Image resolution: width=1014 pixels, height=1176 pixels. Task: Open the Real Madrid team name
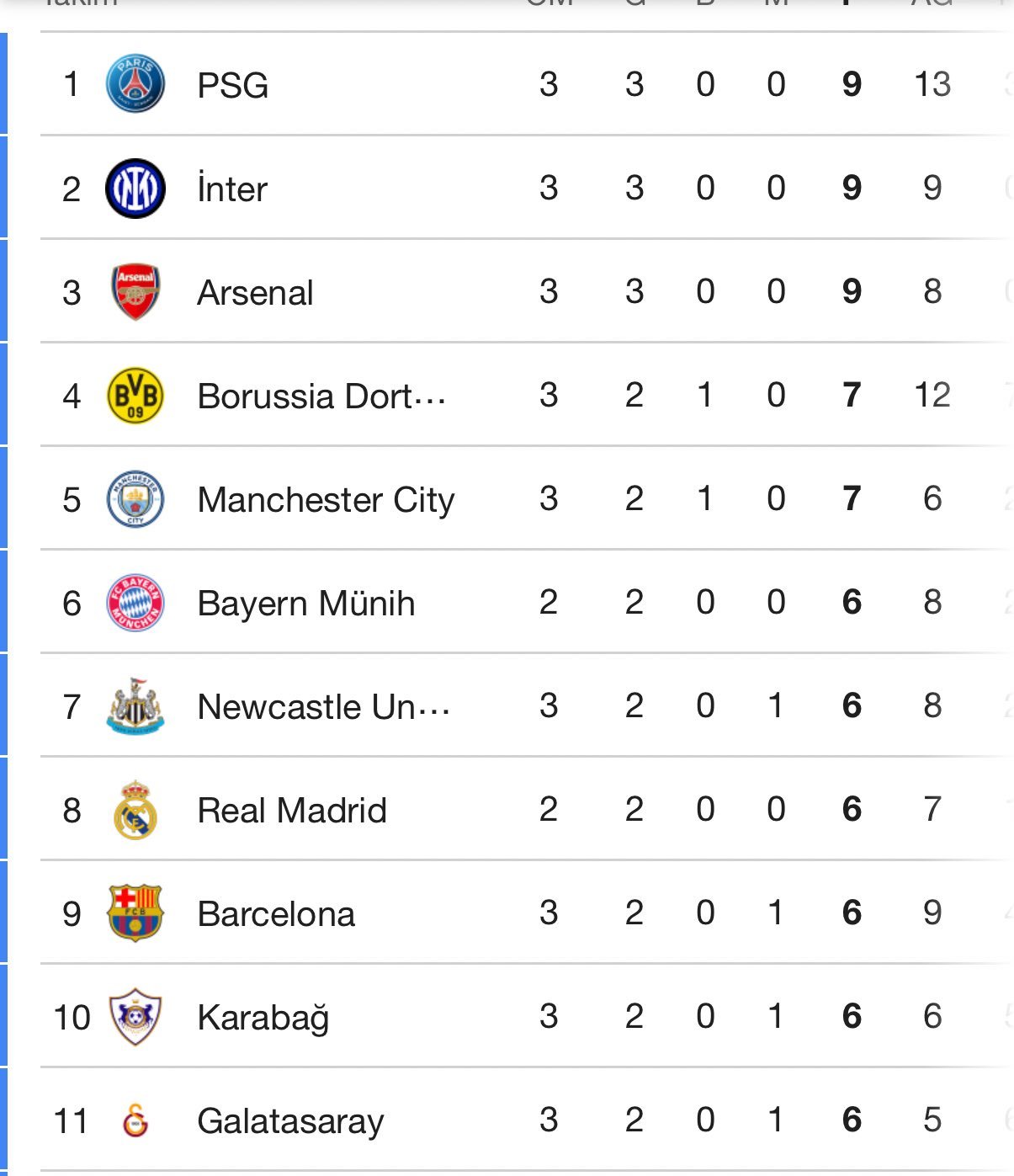[292, 811]
